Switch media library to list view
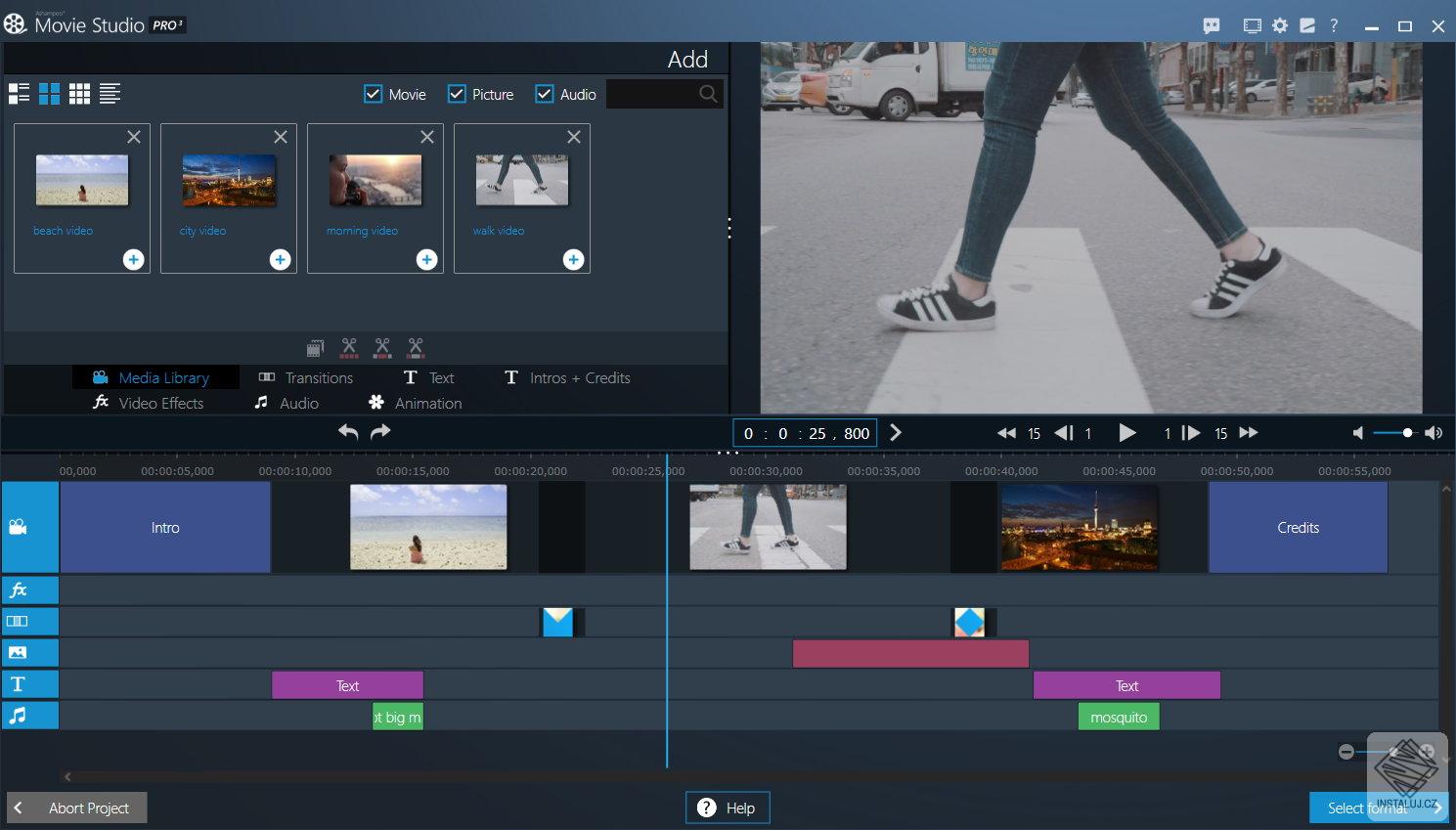Image resolution: width=1456 pixels, height=830 pixels. click(110, 93)
